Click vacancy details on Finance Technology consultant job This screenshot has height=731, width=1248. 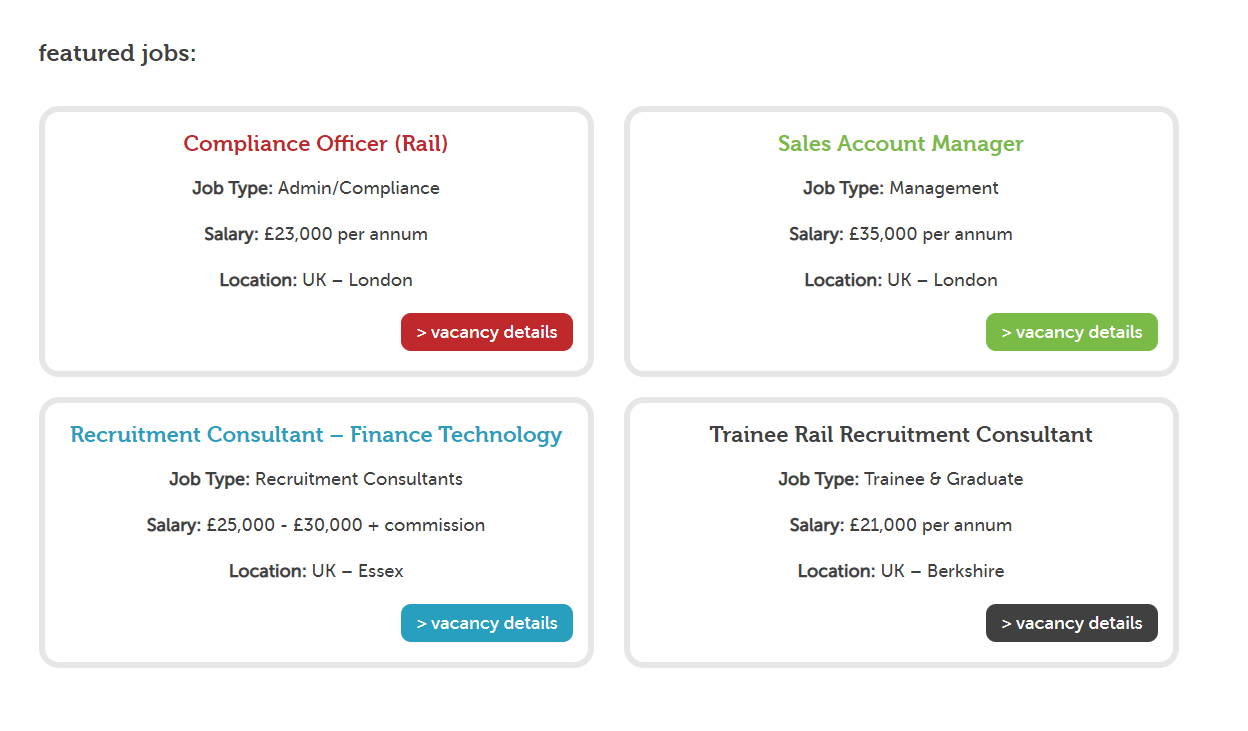tap(486, 622)
